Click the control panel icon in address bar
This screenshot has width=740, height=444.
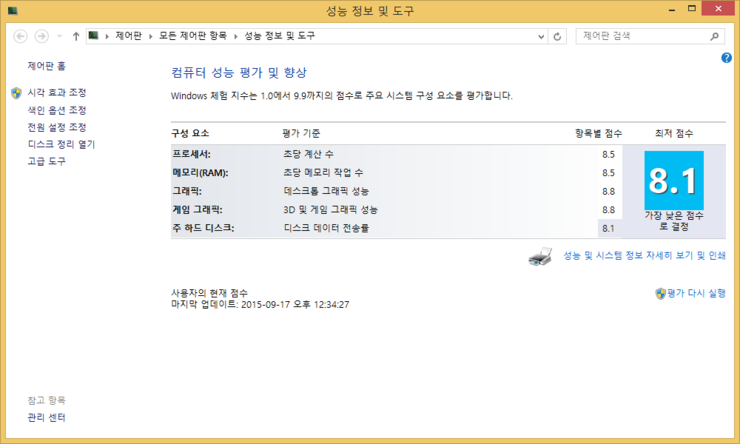93,35
